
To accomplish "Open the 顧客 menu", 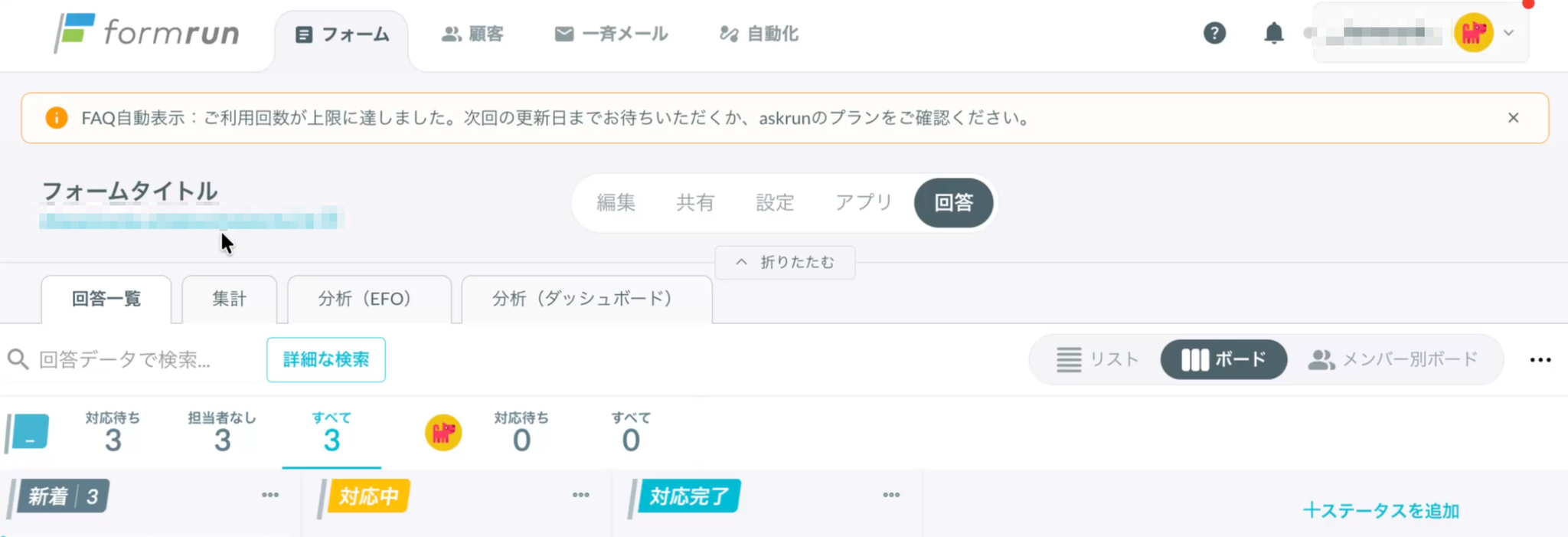I will [472, 34].
